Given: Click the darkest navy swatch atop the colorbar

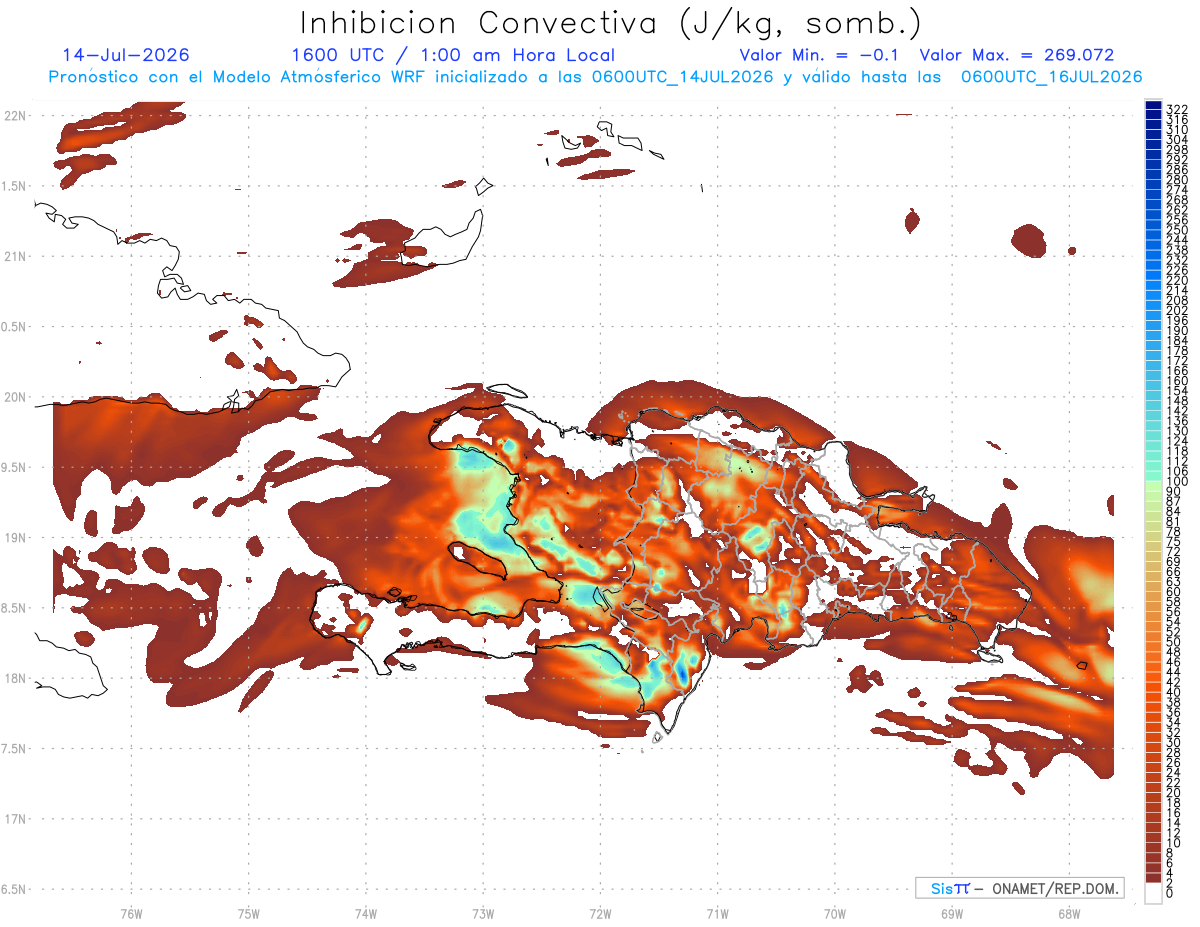Looking at the screenshot, I should (1153, 105).
